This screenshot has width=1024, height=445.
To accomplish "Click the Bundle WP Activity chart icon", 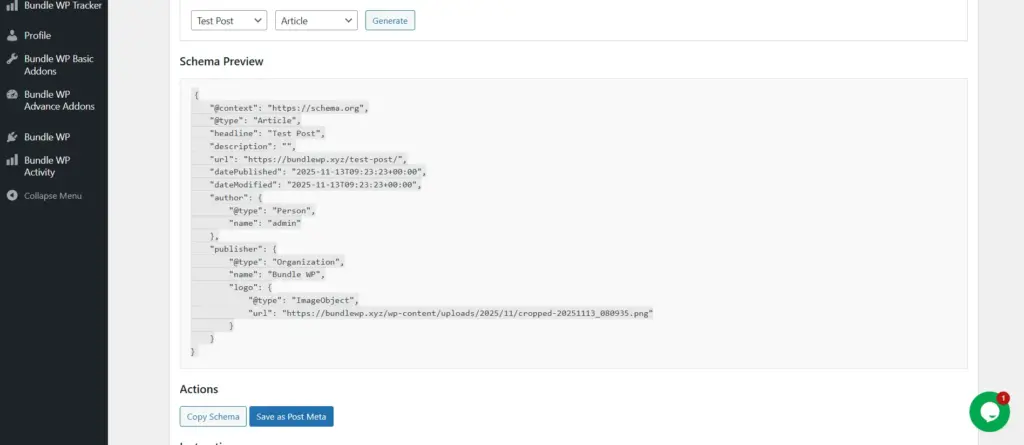I will pyautogui.click(x=12, y=160).
